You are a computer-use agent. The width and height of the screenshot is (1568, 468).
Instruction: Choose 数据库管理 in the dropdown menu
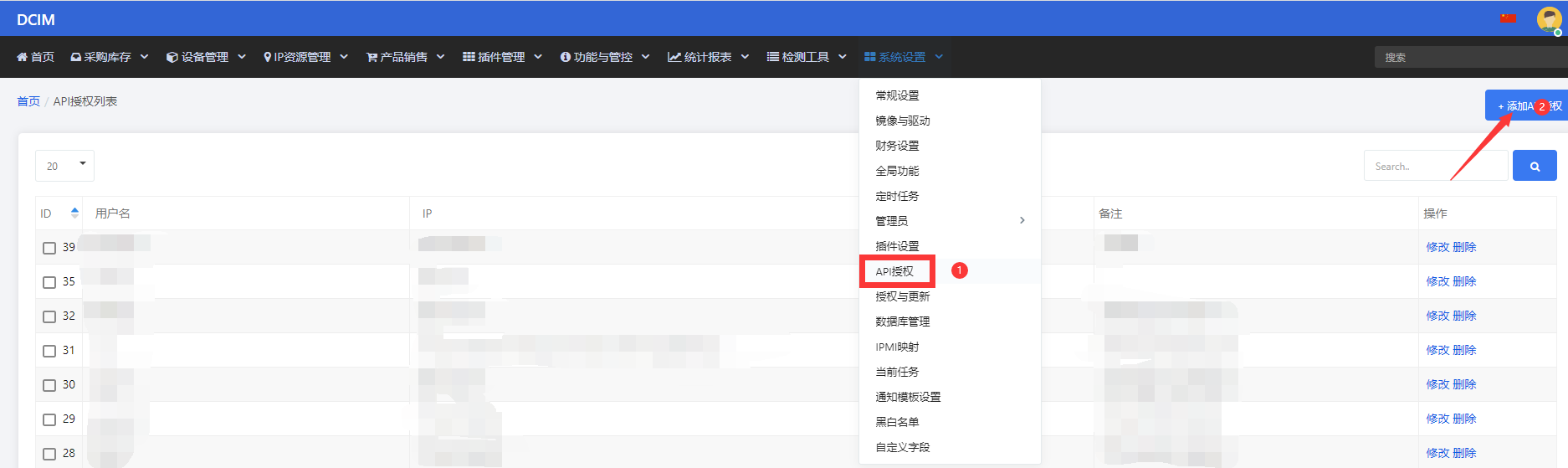(x=902, y=321)
